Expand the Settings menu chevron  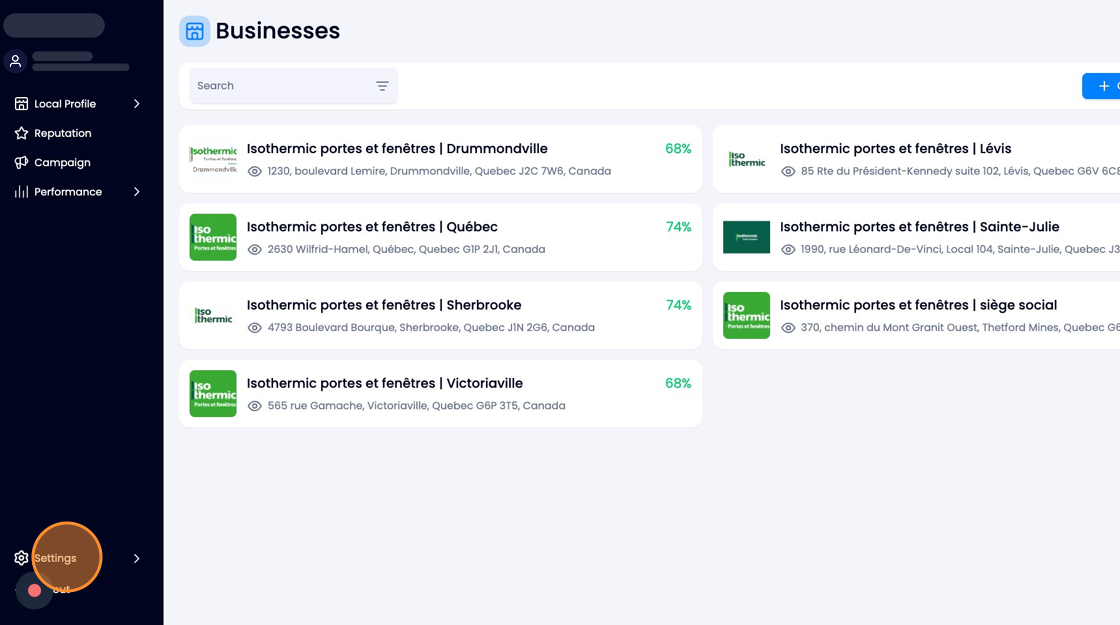(x=136, y=558)
